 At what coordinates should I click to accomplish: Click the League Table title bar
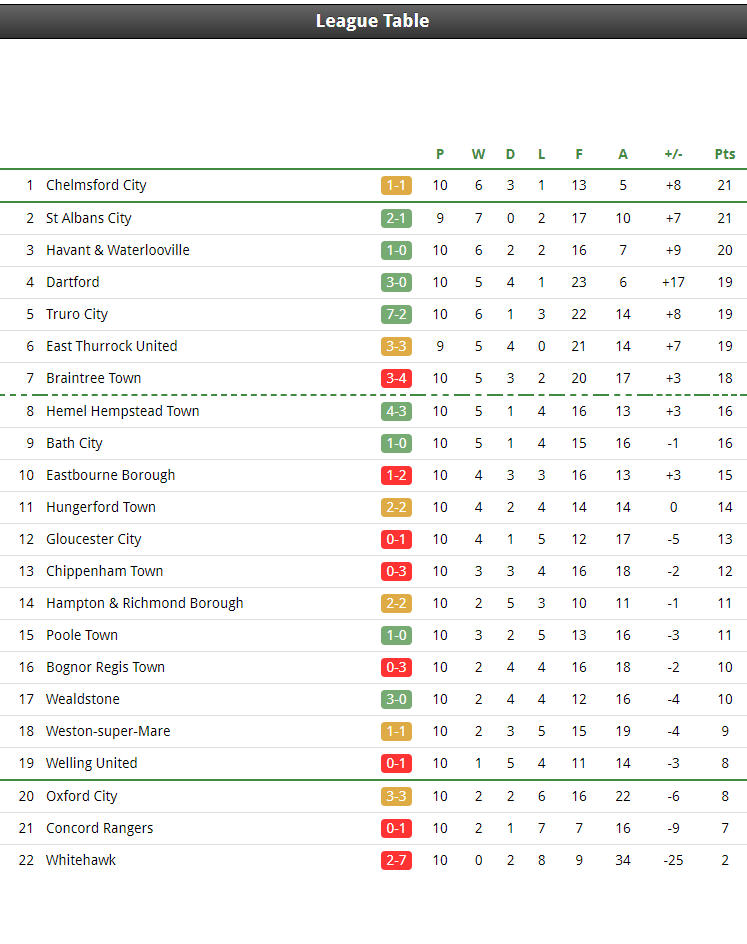373,21
